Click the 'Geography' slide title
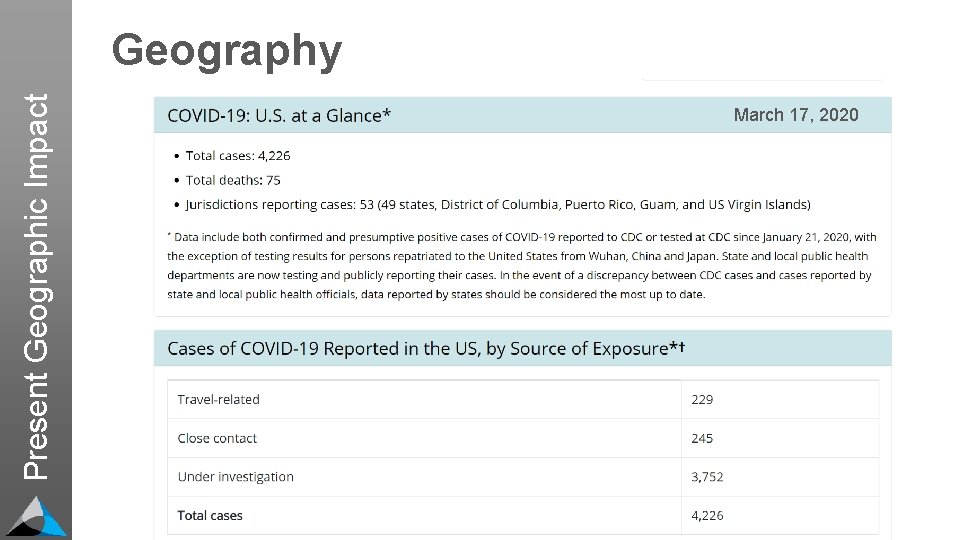Viewport: 960px width, 540px height. [227, 50]
